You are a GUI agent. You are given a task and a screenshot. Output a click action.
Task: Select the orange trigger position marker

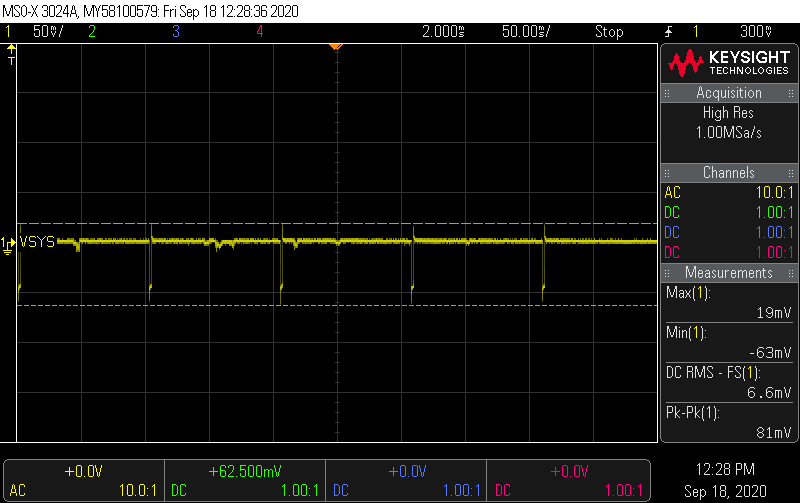pos(335,47)
